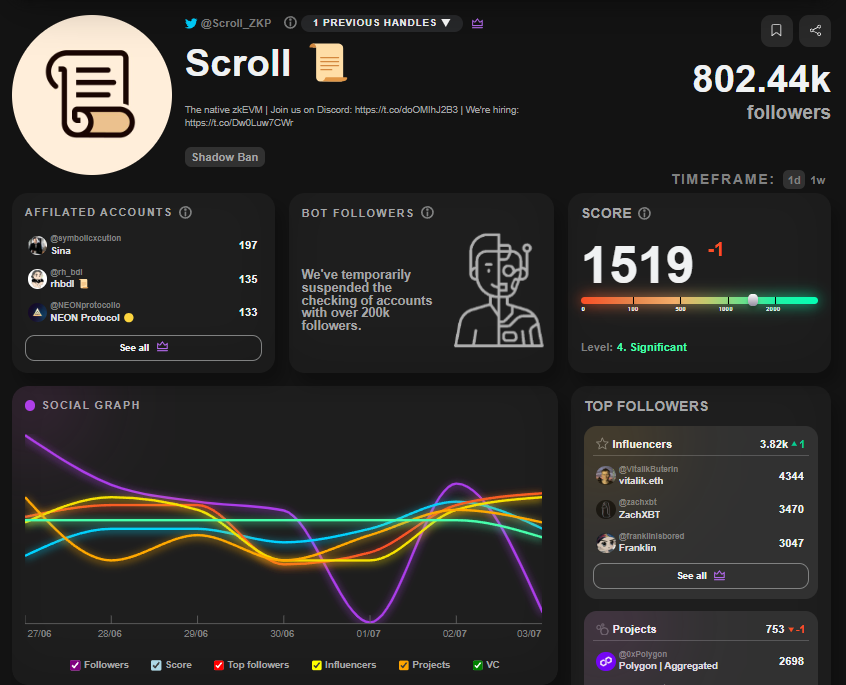Click the Level 4. Significant label

tap(634, 347)
